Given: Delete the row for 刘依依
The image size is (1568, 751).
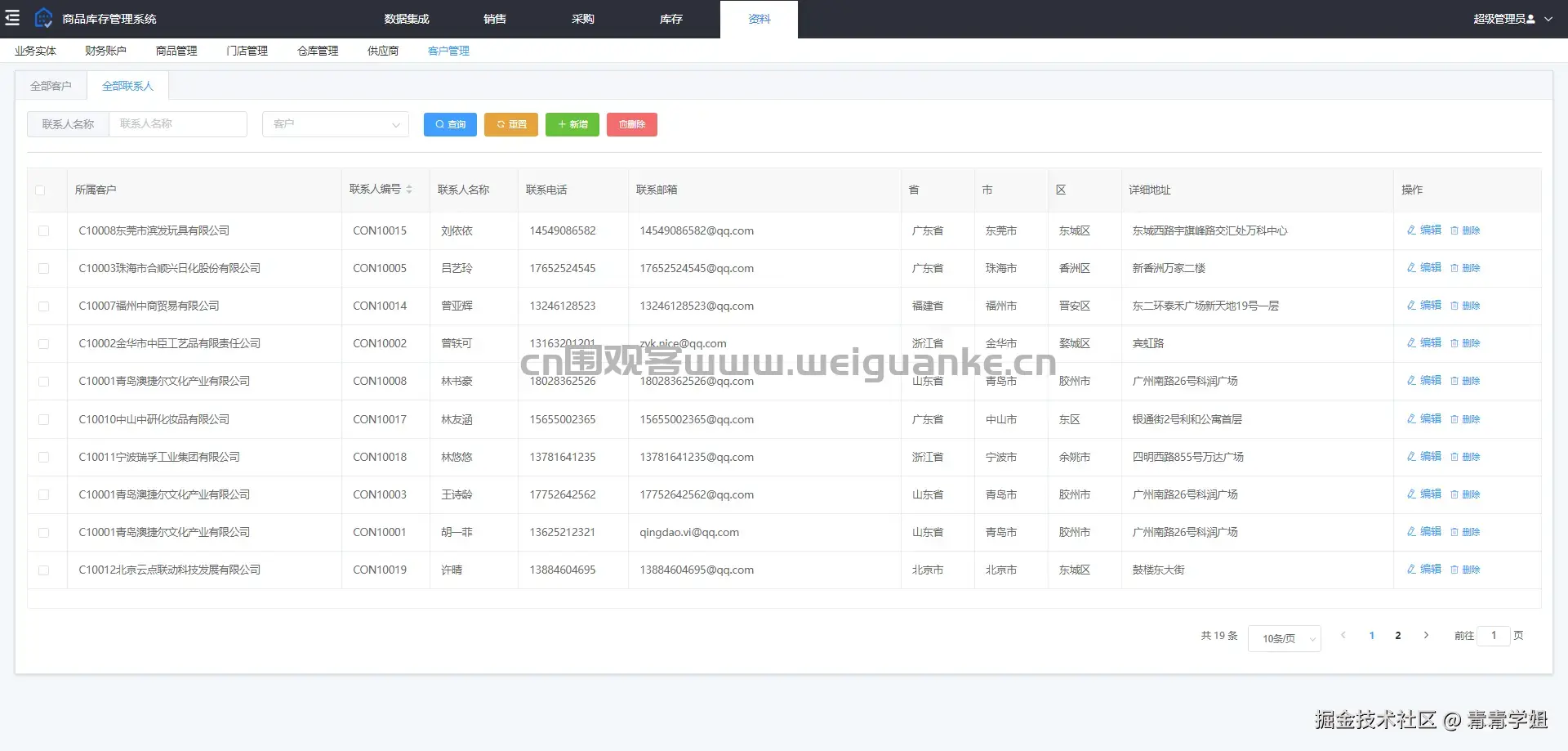Looking at the screenshot, I should [1465, 230].
